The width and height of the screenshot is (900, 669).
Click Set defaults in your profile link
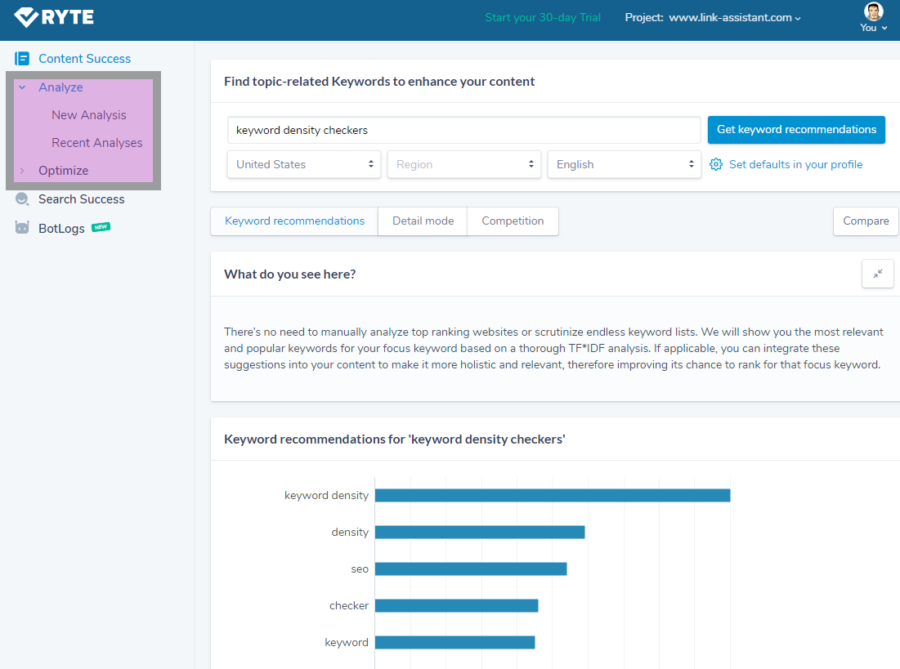[796, 164]
